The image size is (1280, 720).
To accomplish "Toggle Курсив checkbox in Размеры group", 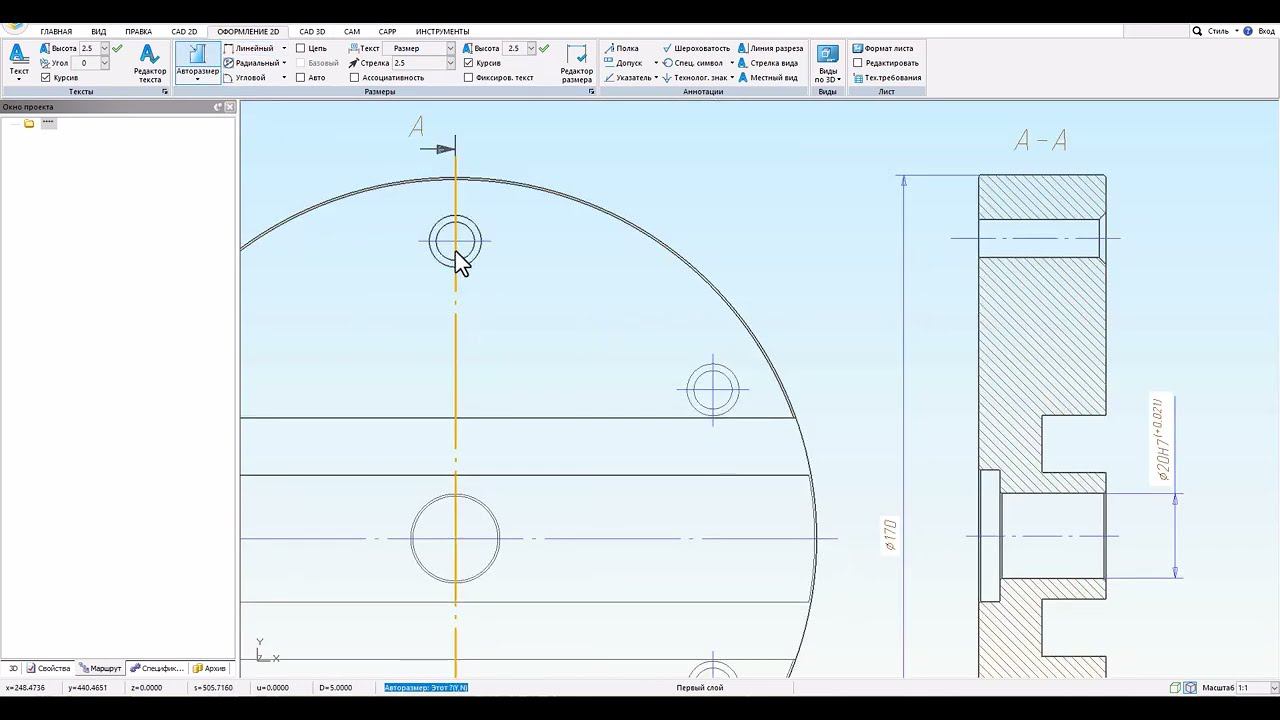I will coord(468,63).
